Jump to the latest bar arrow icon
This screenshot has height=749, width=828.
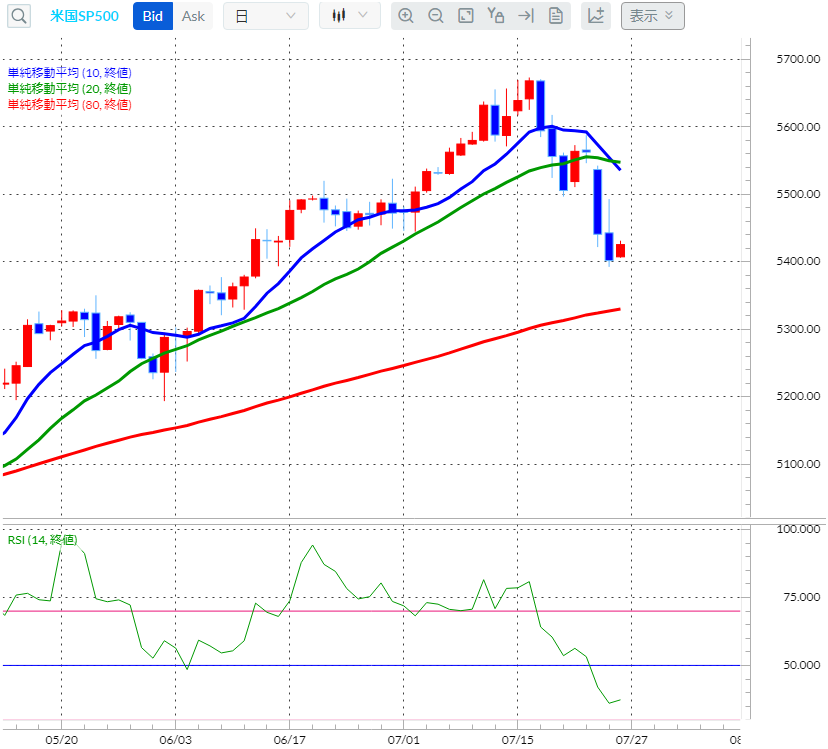(526, 16)
